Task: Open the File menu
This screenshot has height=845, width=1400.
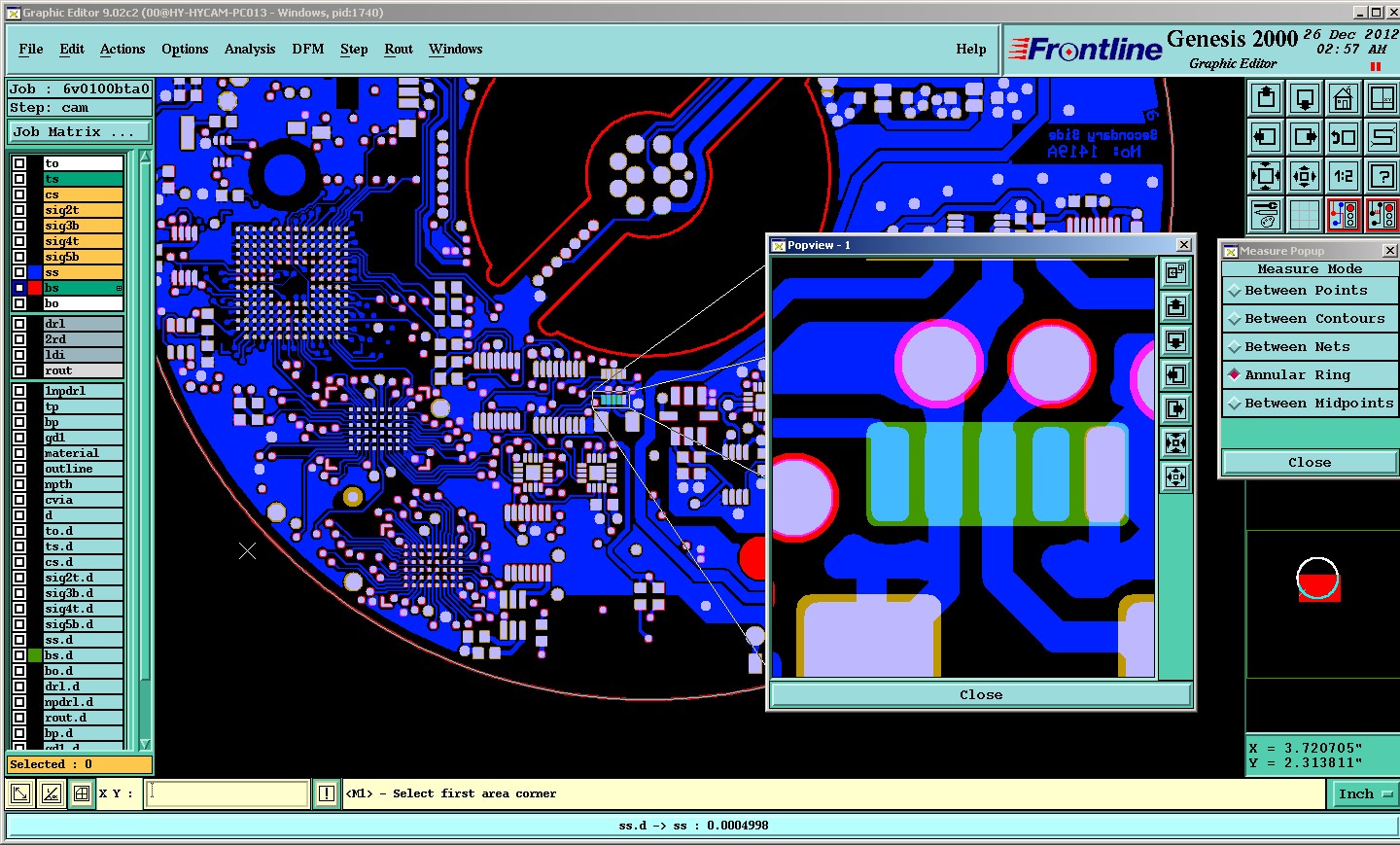Action: (31, 50)
